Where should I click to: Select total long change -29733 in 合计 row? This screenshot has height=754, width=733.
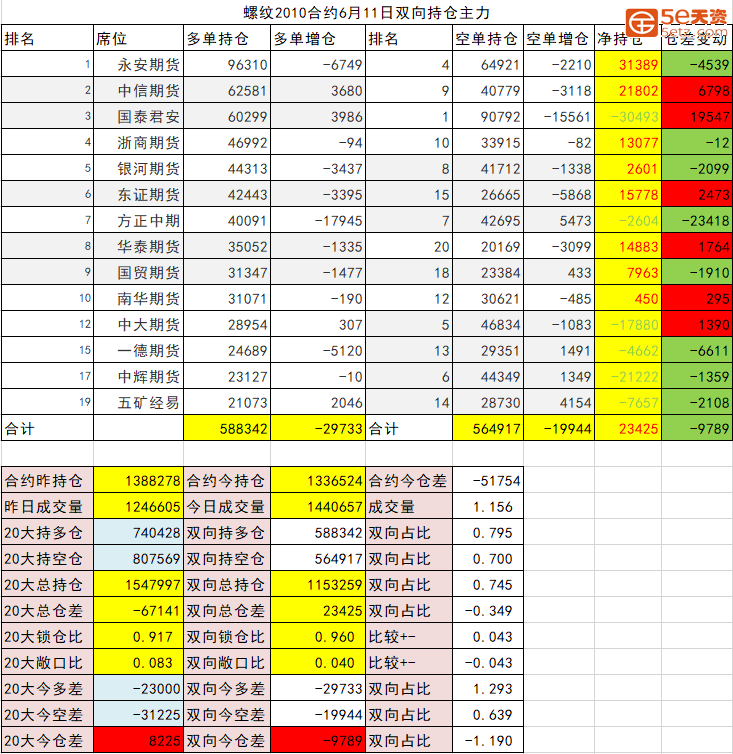(318, 427)
